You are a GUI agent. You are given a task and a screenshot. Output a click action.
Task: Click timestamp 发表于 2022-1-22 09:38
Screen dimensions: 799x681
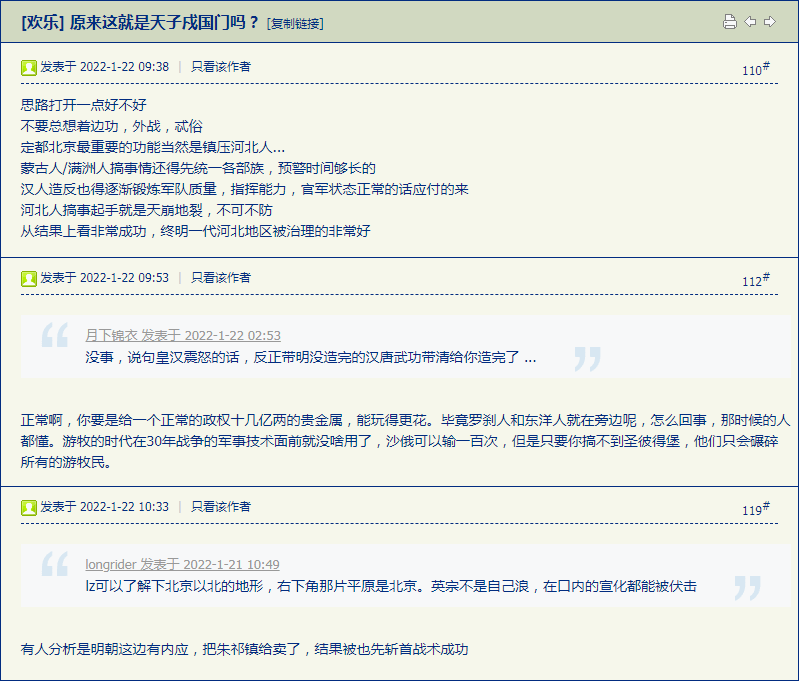104,67
